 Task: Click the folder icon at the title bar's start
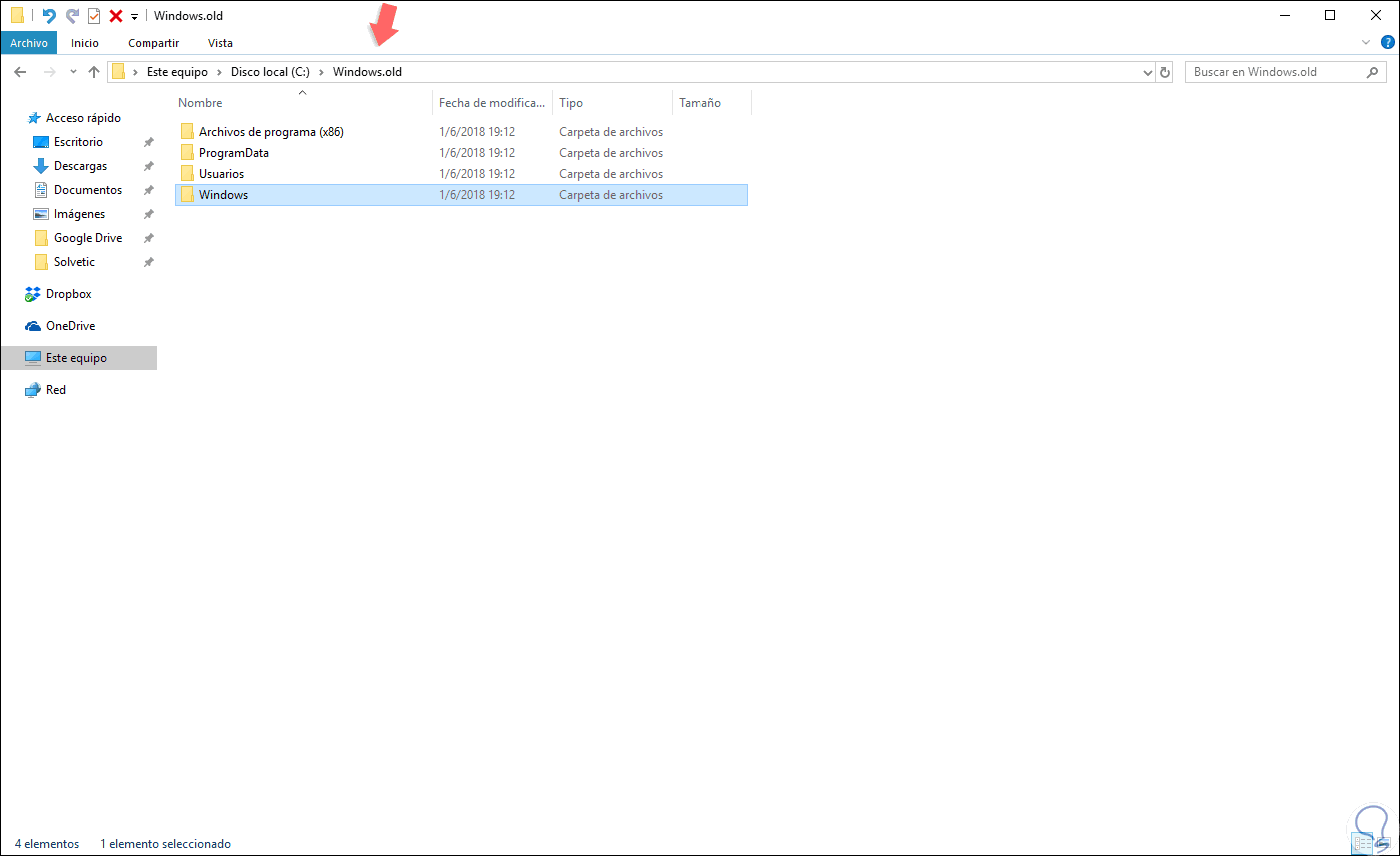[x=17, y=16]
